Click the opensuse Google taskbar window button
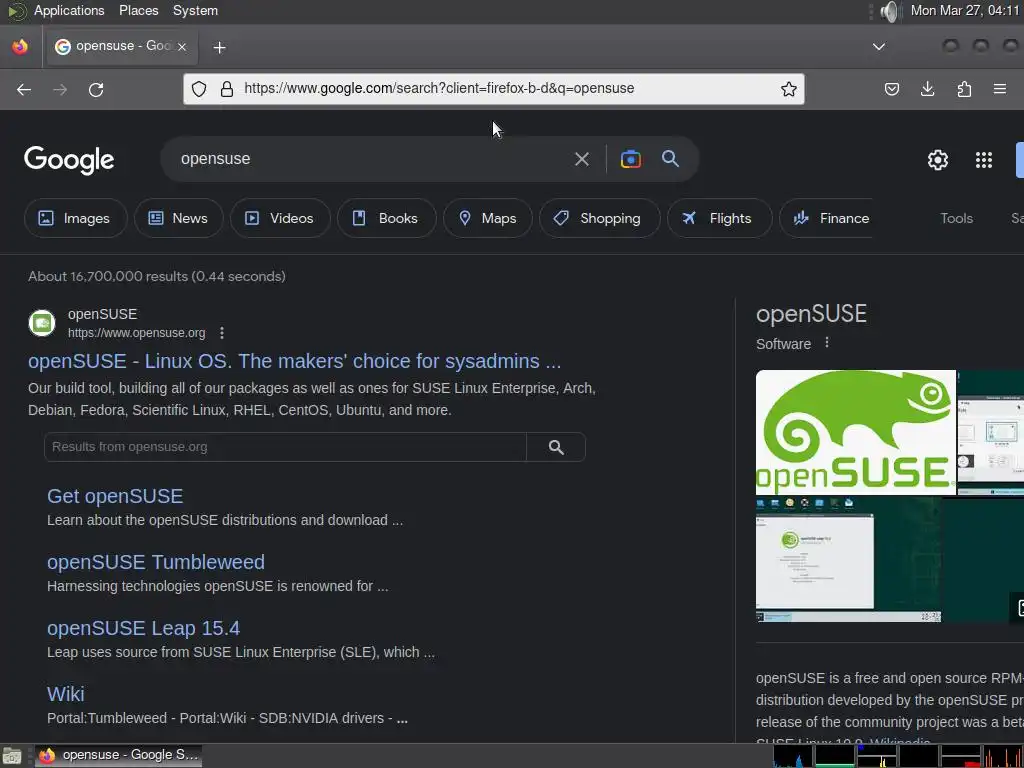This screenshot has width=1024, height=768. [118, 756]
